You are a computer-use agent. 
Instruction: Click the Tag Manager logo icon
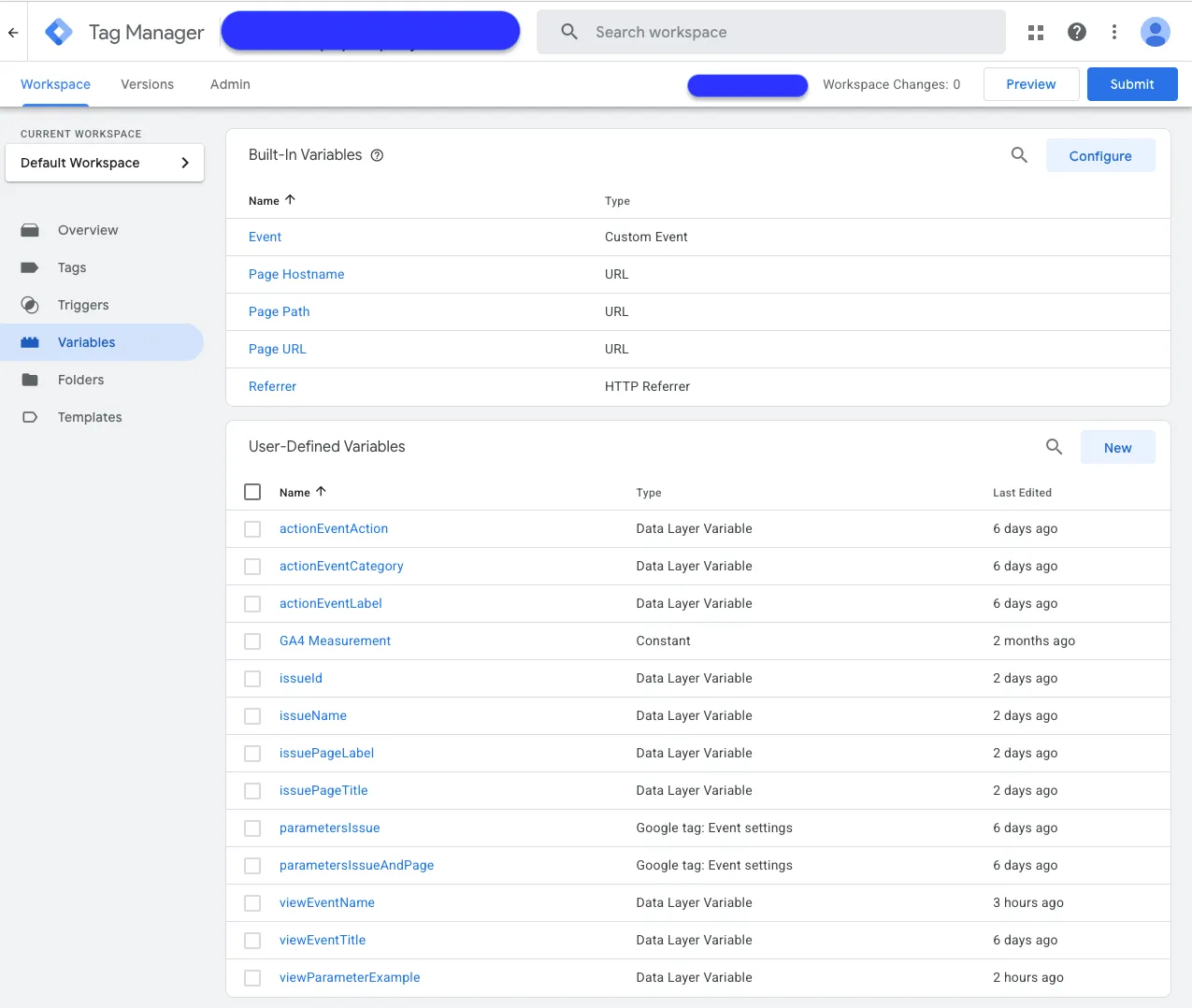tap(59, 32)
